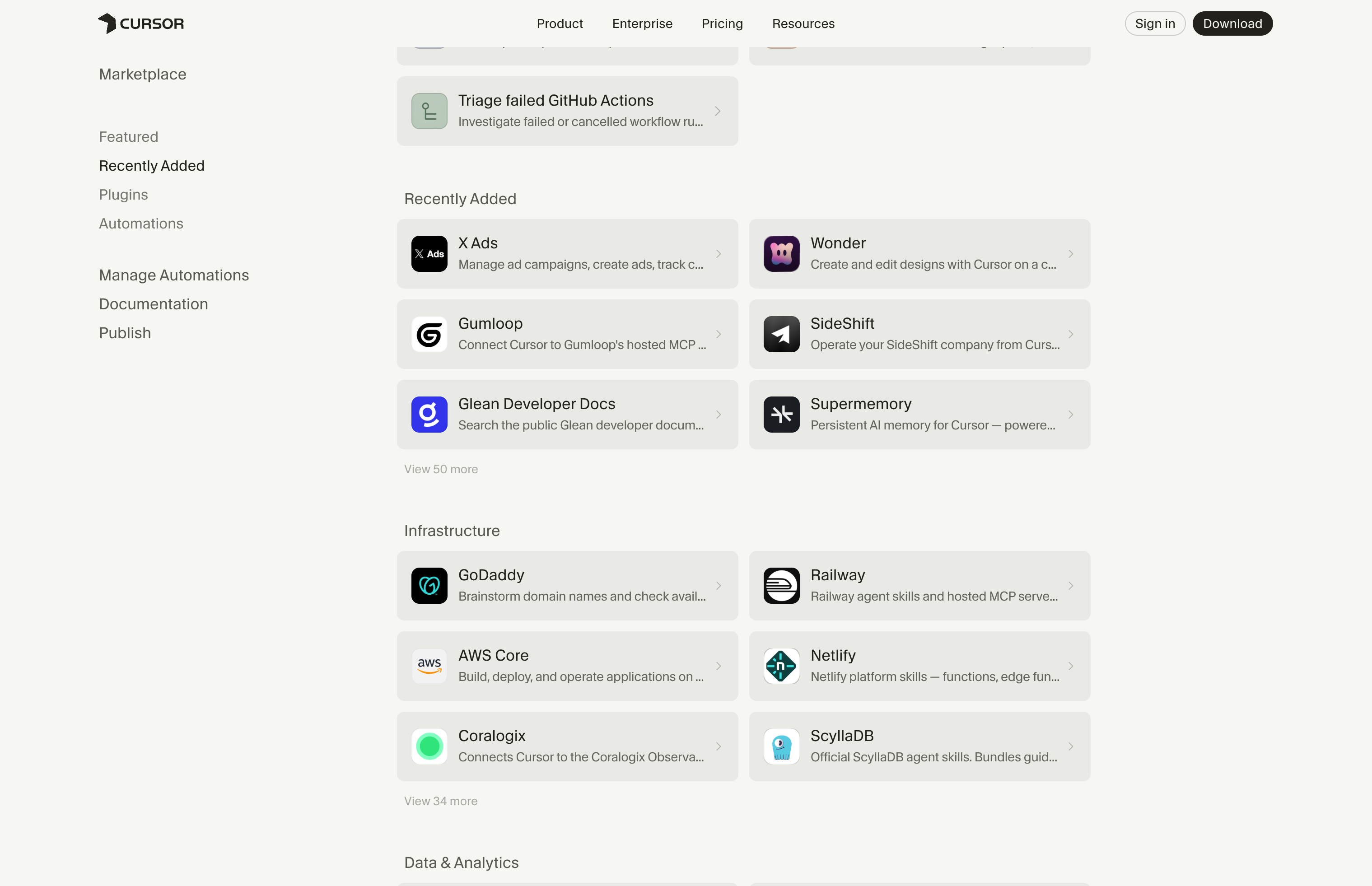Click the Sign in button
The image size is (1372, 886).
[x=1155, y=23]
